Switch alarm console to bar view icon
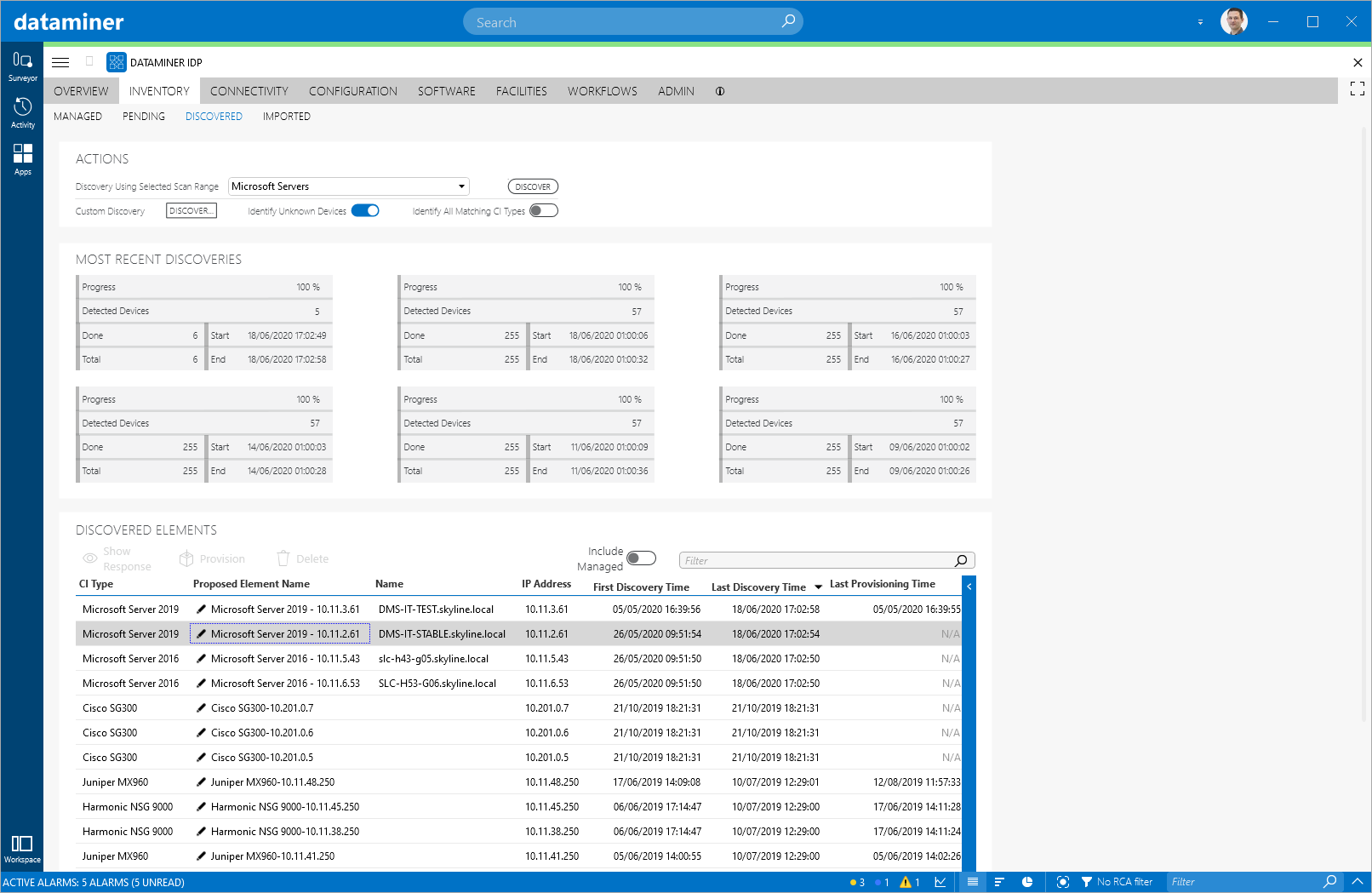This screenshot has height=893, width=1372. point(999,882)
